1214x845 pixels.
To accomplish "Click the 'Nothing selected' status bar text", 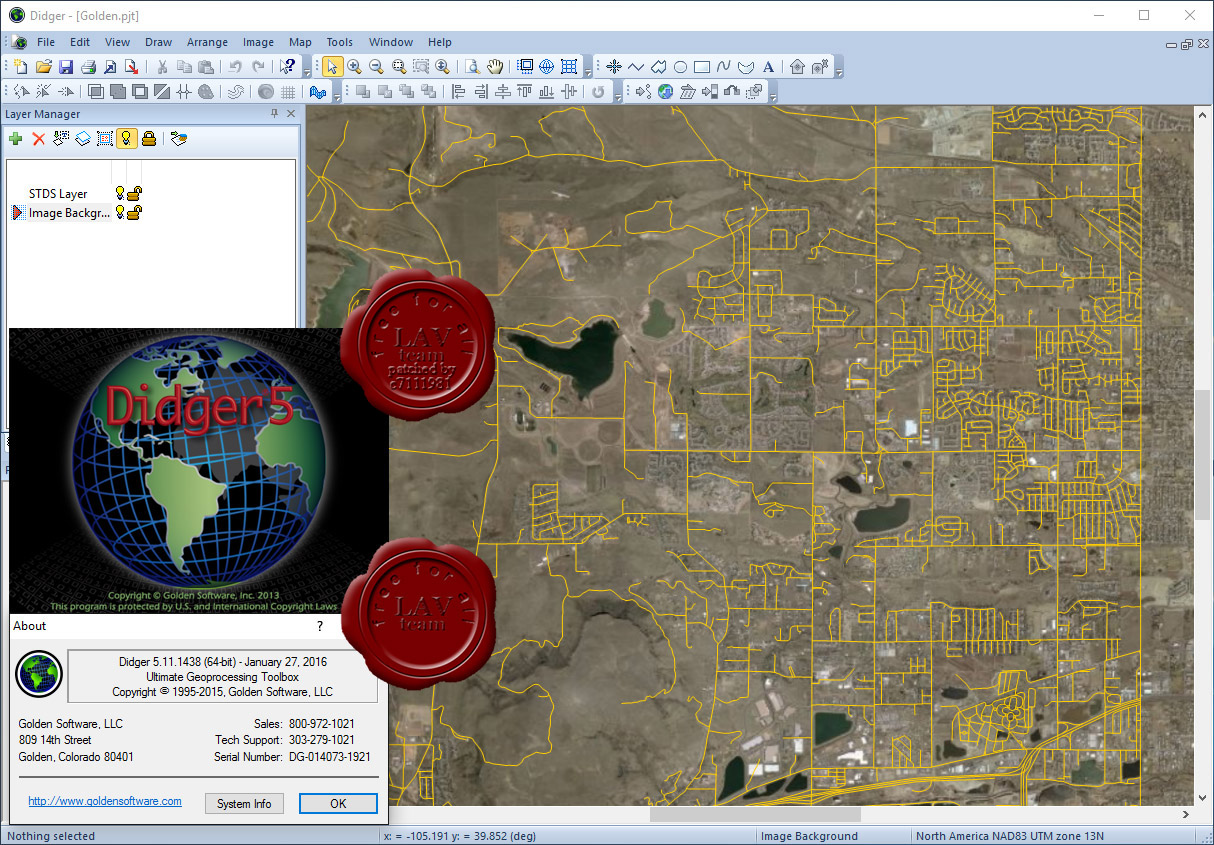I will pos(51,836).
